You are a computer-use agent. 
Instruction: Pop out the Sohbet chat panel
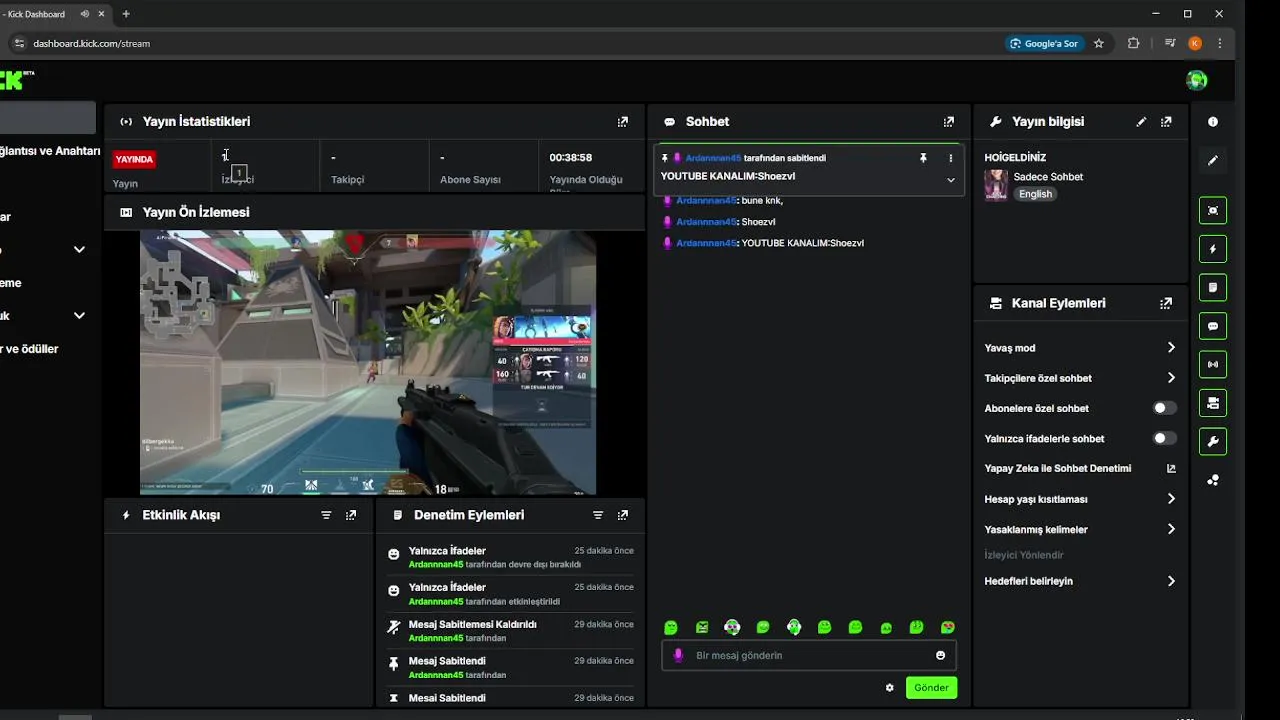point(949,122)
